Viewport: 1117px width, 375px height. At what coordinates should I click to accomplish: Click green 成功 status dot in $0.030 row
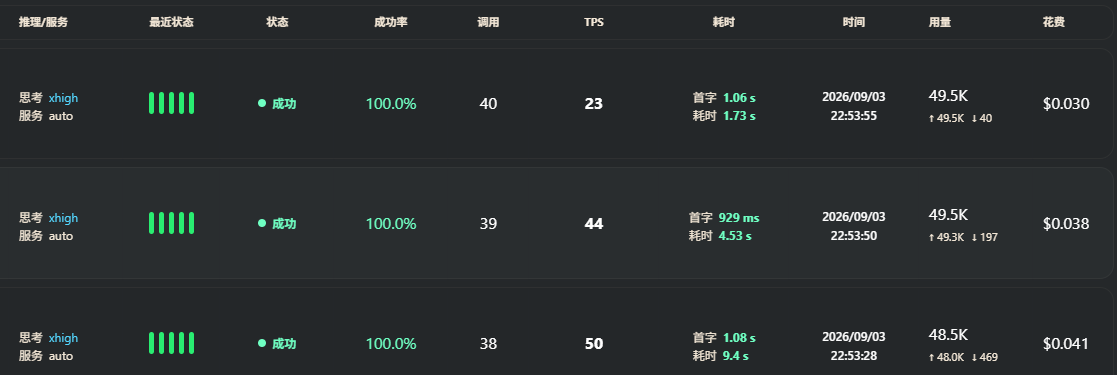[262, 103]
